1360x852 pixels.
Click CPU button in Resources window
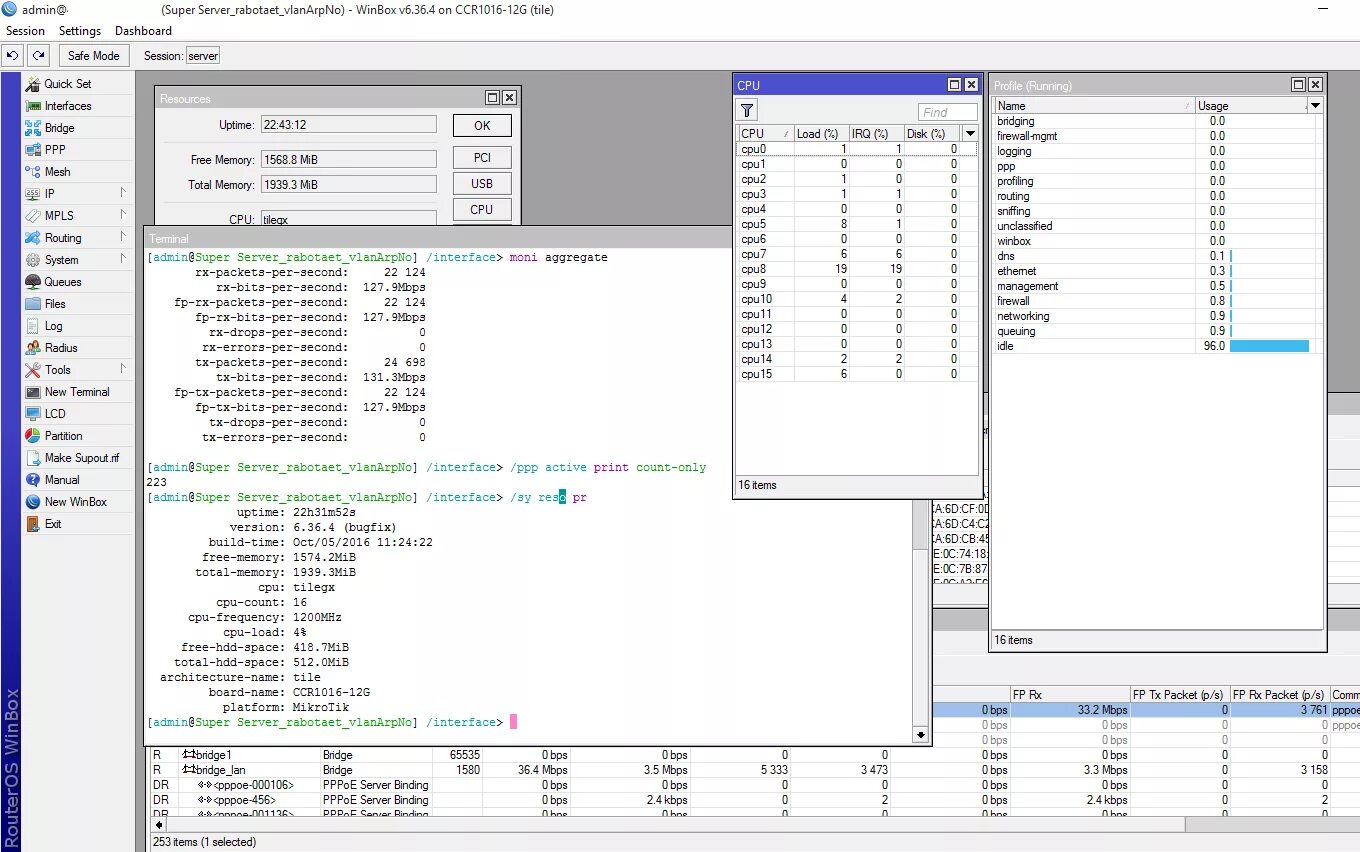[482, 210]
